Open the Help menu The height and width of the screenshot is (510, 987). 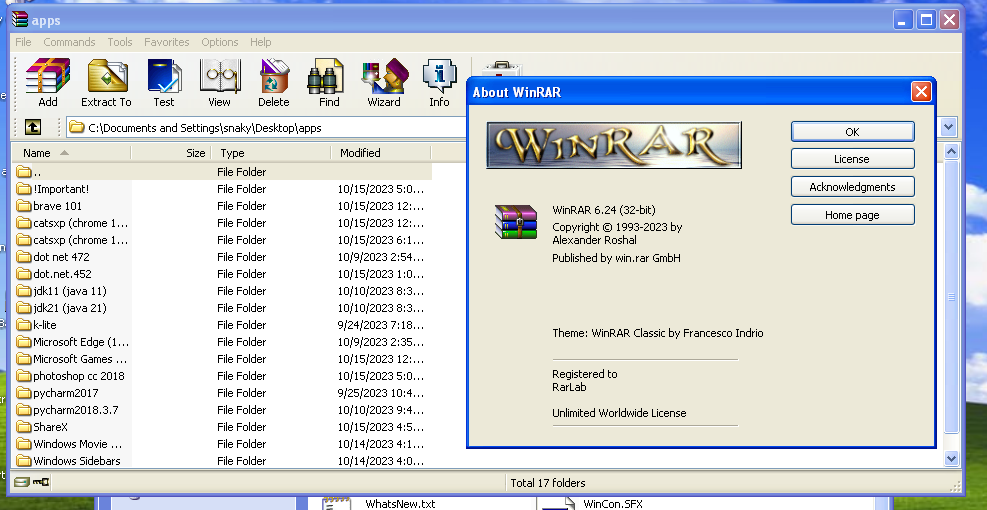(x=261, y=42)
